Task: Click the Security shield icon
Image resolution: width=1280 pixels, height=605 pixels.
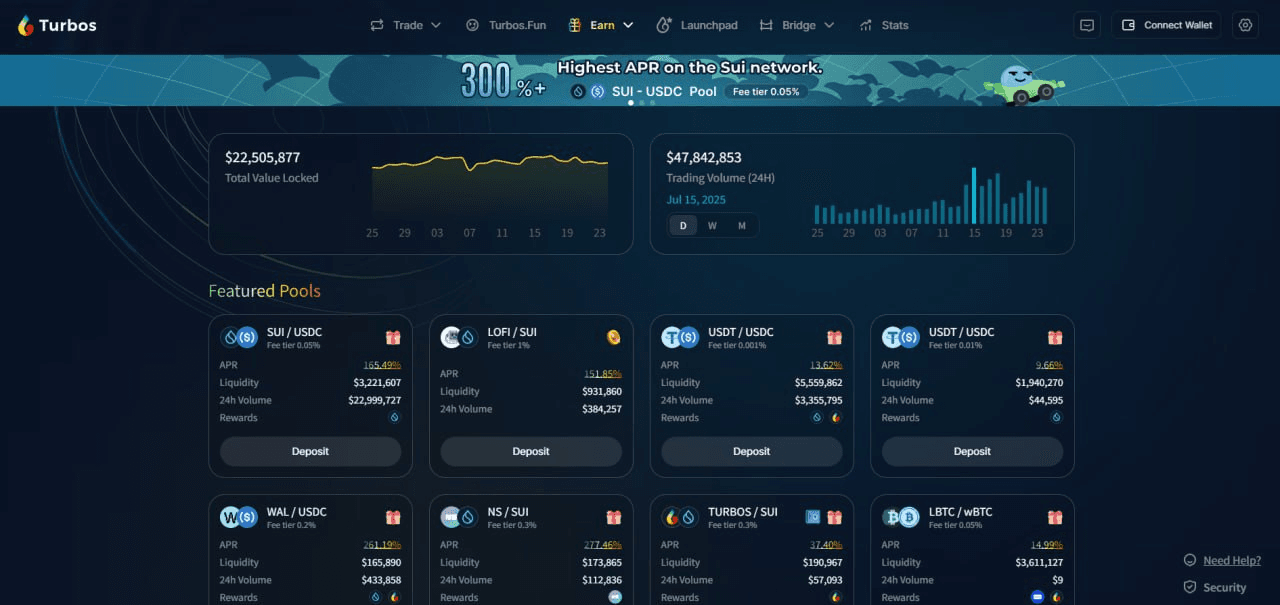Action: [x=1190, y=587]
